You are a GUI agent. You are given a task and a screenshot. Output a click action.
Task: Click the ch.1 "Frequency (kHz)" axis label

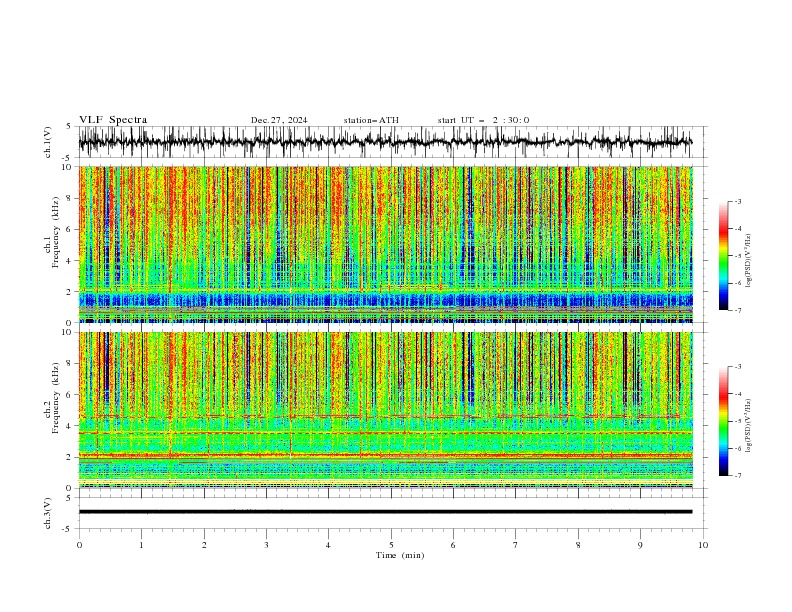[56, 232]
